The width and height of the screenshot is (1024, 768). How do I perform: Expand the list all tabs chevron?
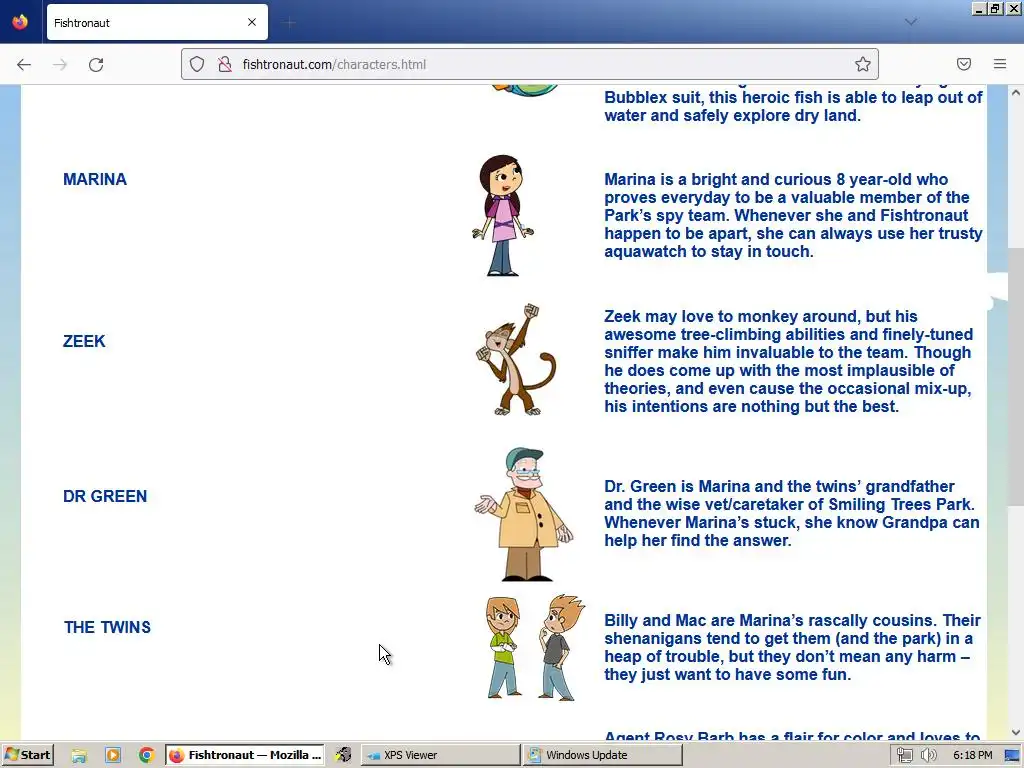(x=911, y=22)
